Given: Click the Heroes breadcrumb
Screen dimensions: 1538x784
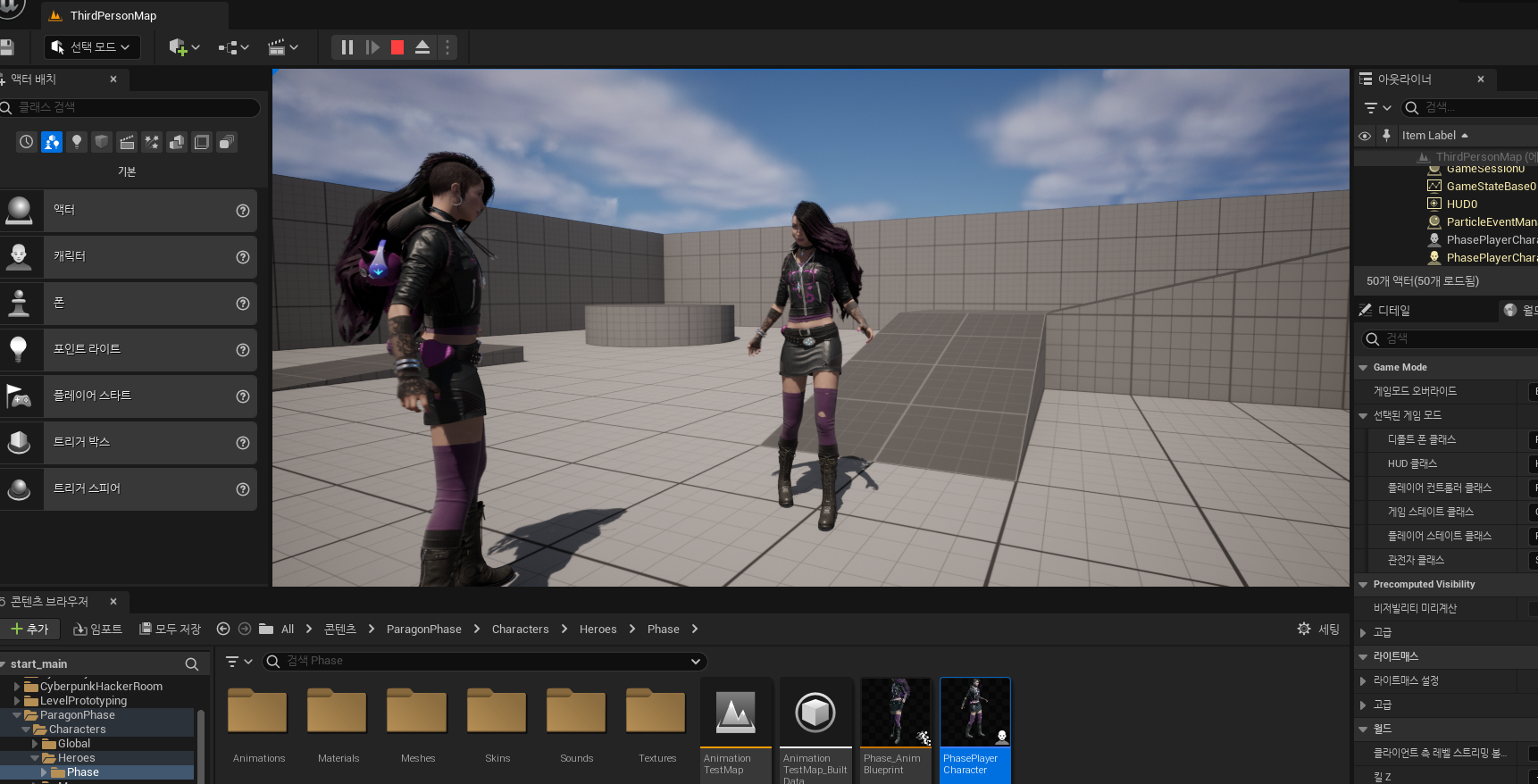Looking at the screenshot, I should pos(598,630).
